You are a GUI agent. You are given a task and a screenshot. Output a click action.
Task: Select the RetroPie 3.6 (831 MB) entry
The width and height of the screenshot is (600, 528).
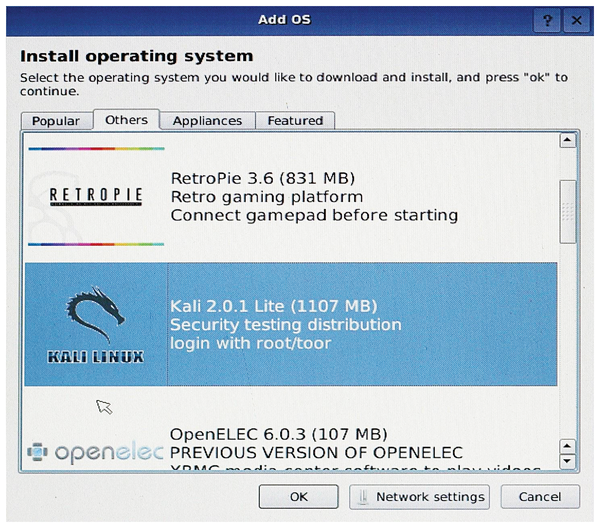coord(291,197)
